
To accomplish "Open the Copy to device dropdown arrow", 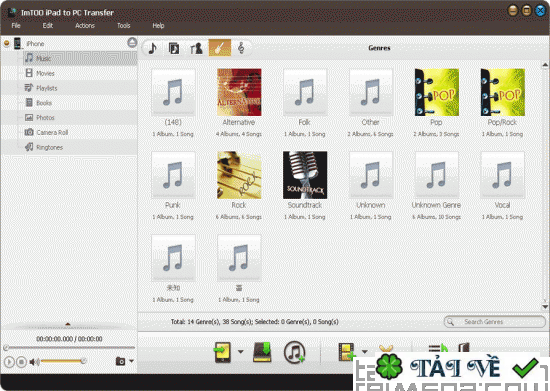I will [240, 351].
